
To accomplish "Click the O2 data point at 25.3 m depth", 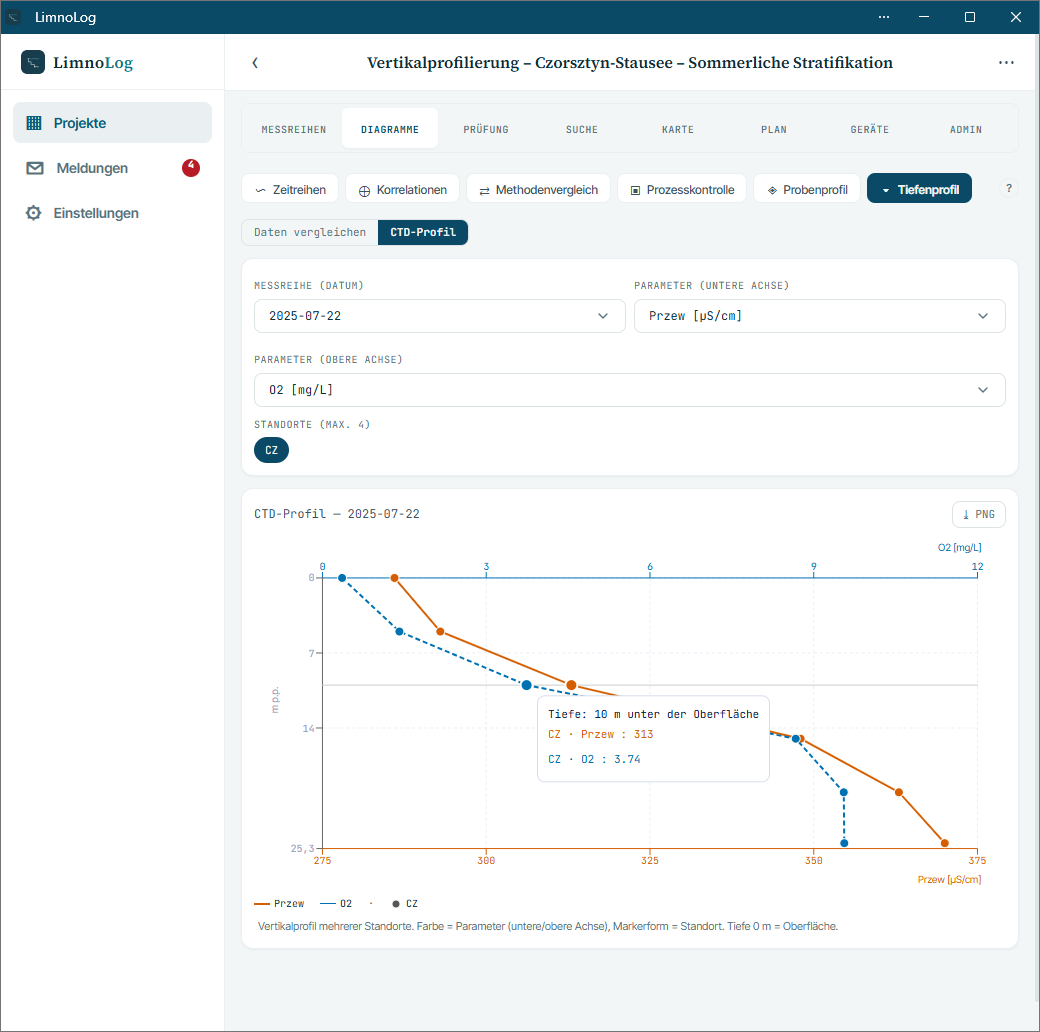I will (x=844, y=843).
